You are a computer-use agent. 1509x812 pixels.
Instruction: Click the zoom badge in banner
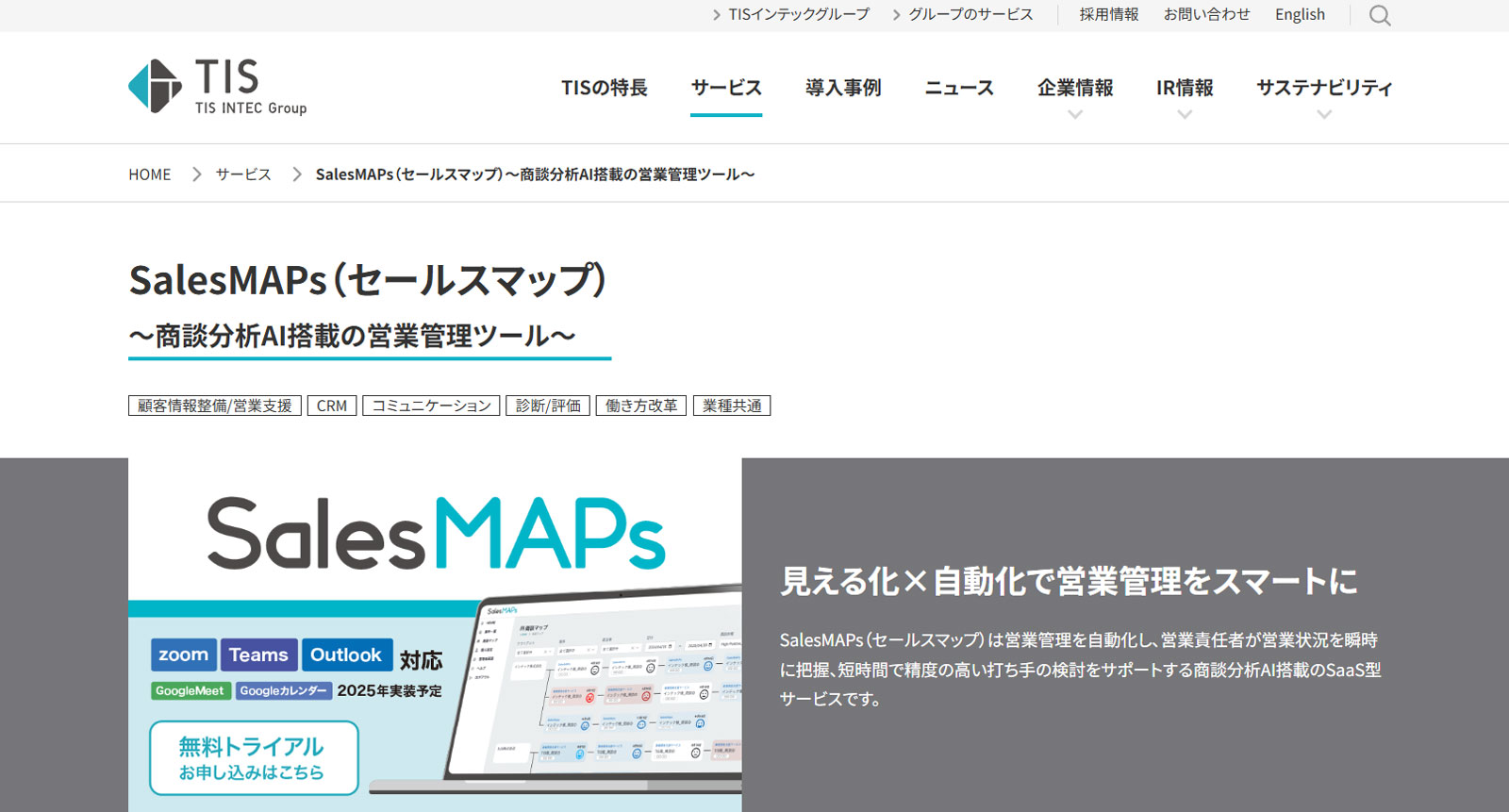point(184,655)
